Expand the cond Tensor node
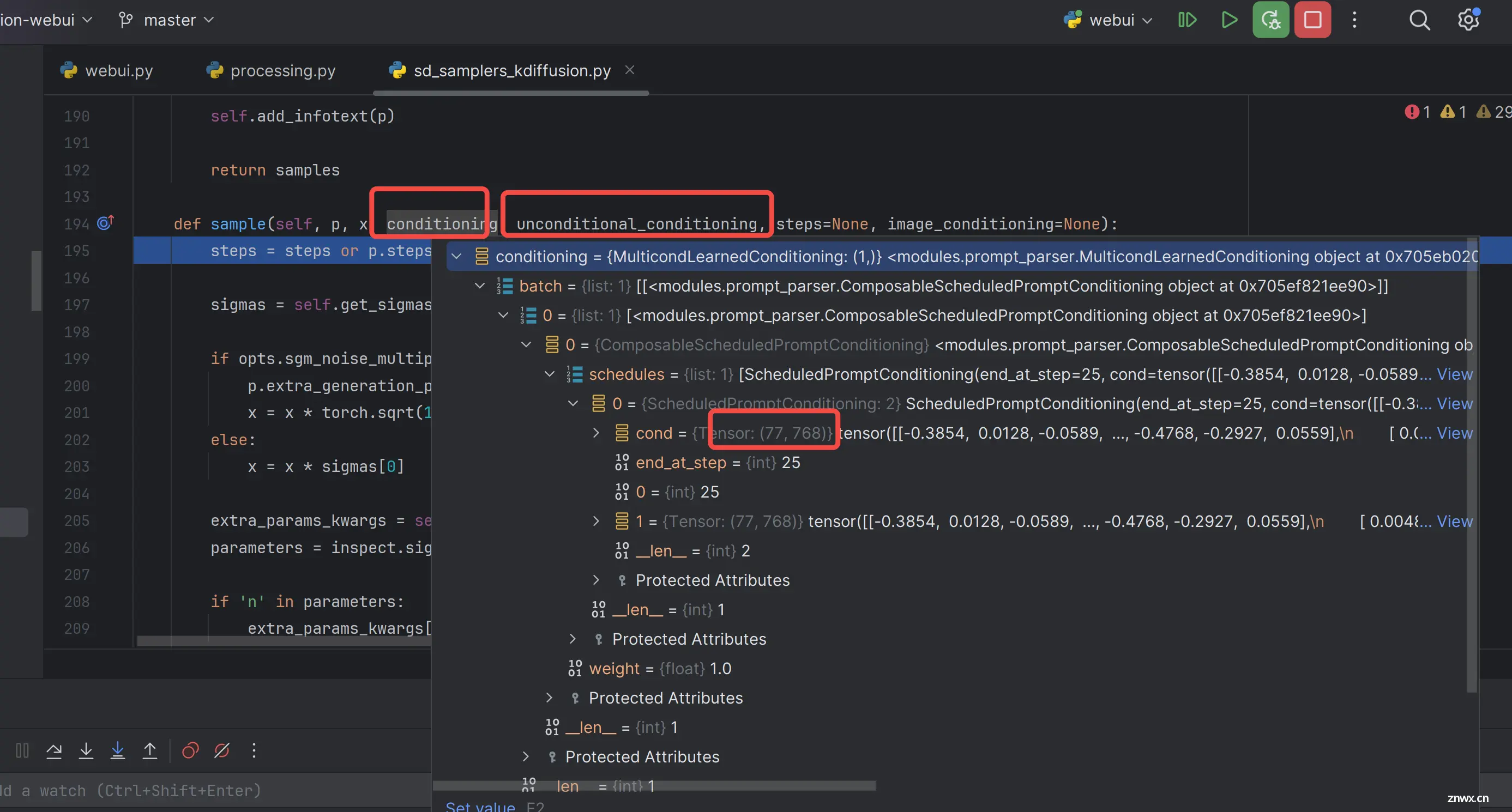The image size is (1512, 812). click(597, 433)
